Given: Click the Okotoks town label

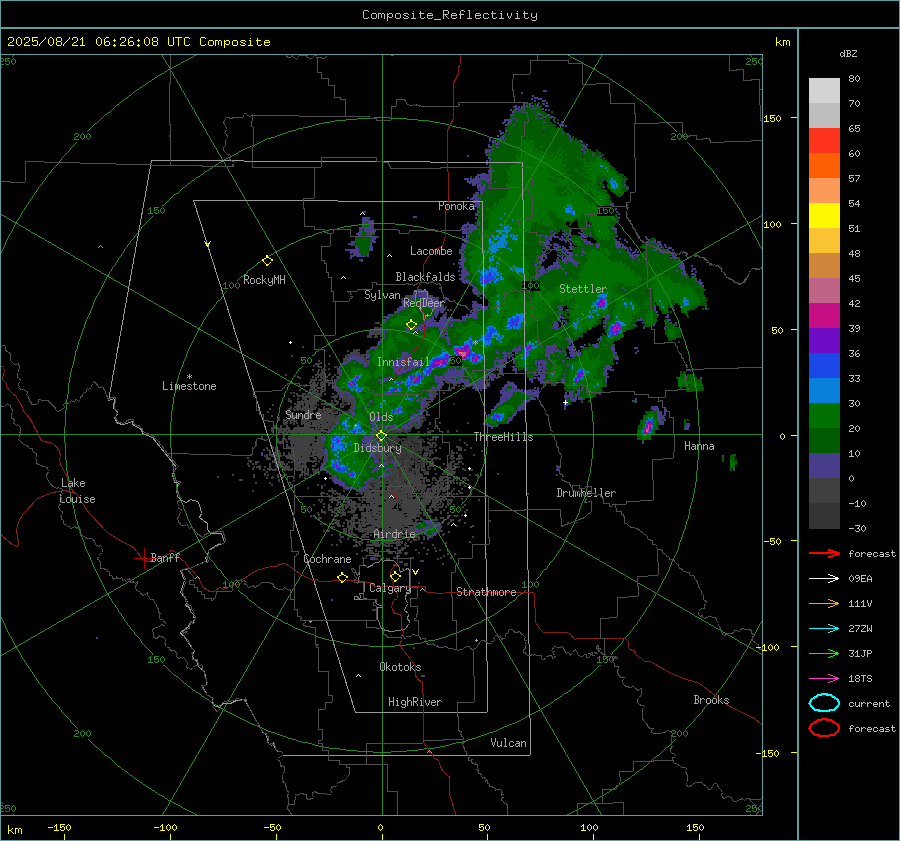Looking at the screenshot, I should [x=400, y=667].
